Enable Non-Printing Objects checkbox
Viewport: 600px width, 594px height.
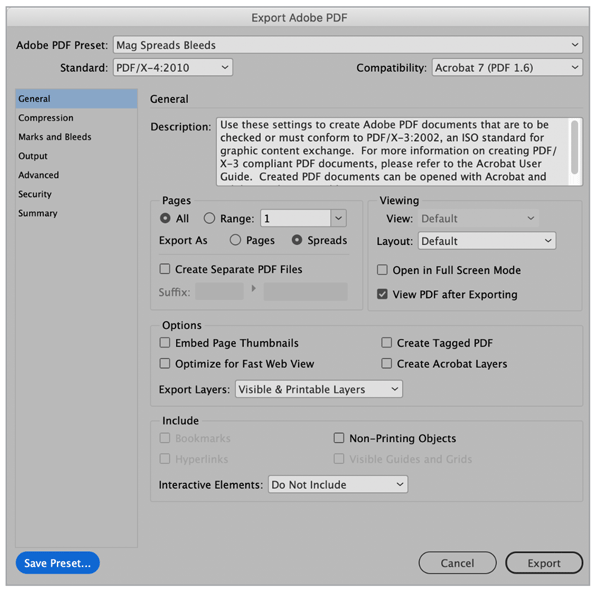339,438
